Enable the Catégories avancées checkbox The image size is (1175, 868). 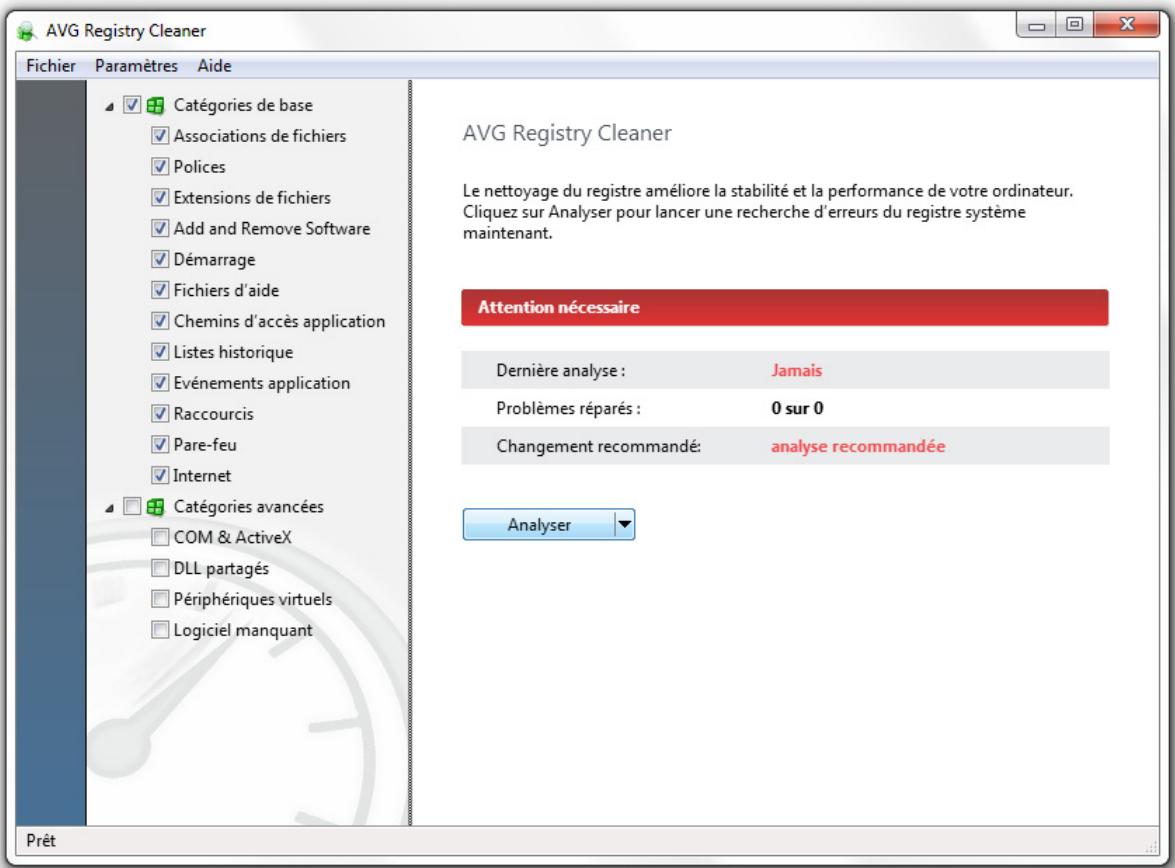(x=132, y=507)
